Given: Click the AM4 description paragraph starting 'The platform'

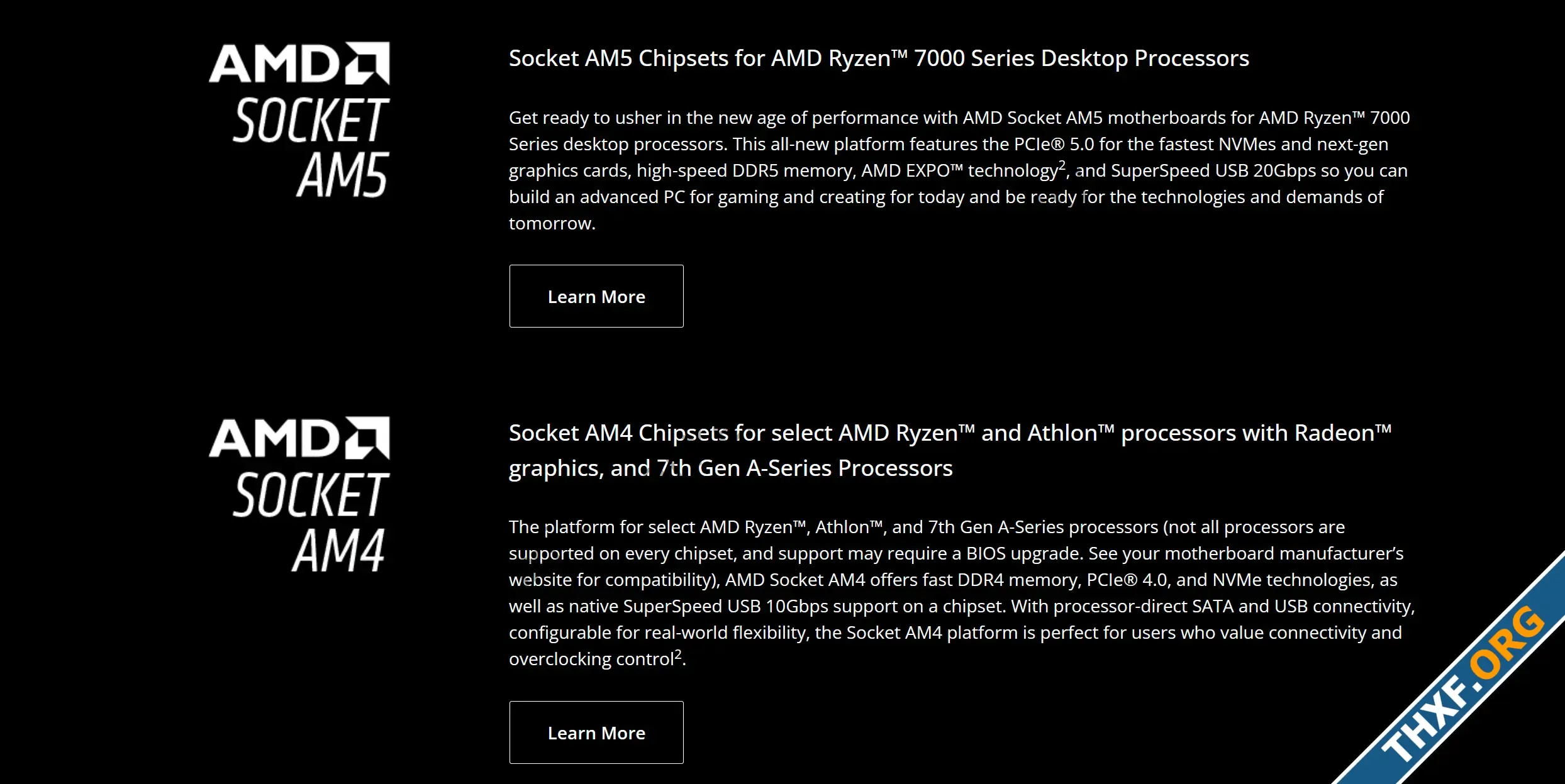Looking at the screenshot, I should coord(962,593).
